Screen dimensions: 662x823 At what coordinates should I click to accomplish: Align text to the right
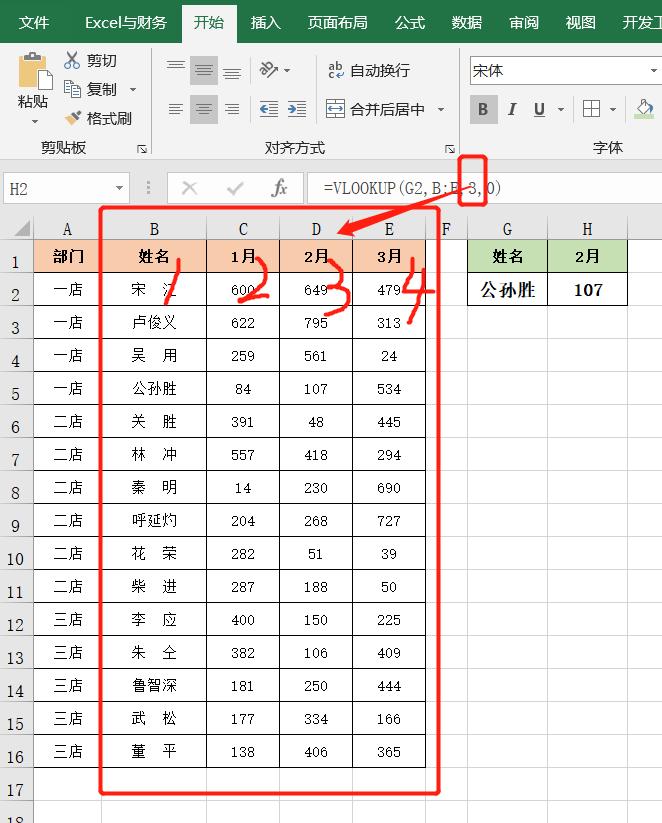tap(232, 109)
